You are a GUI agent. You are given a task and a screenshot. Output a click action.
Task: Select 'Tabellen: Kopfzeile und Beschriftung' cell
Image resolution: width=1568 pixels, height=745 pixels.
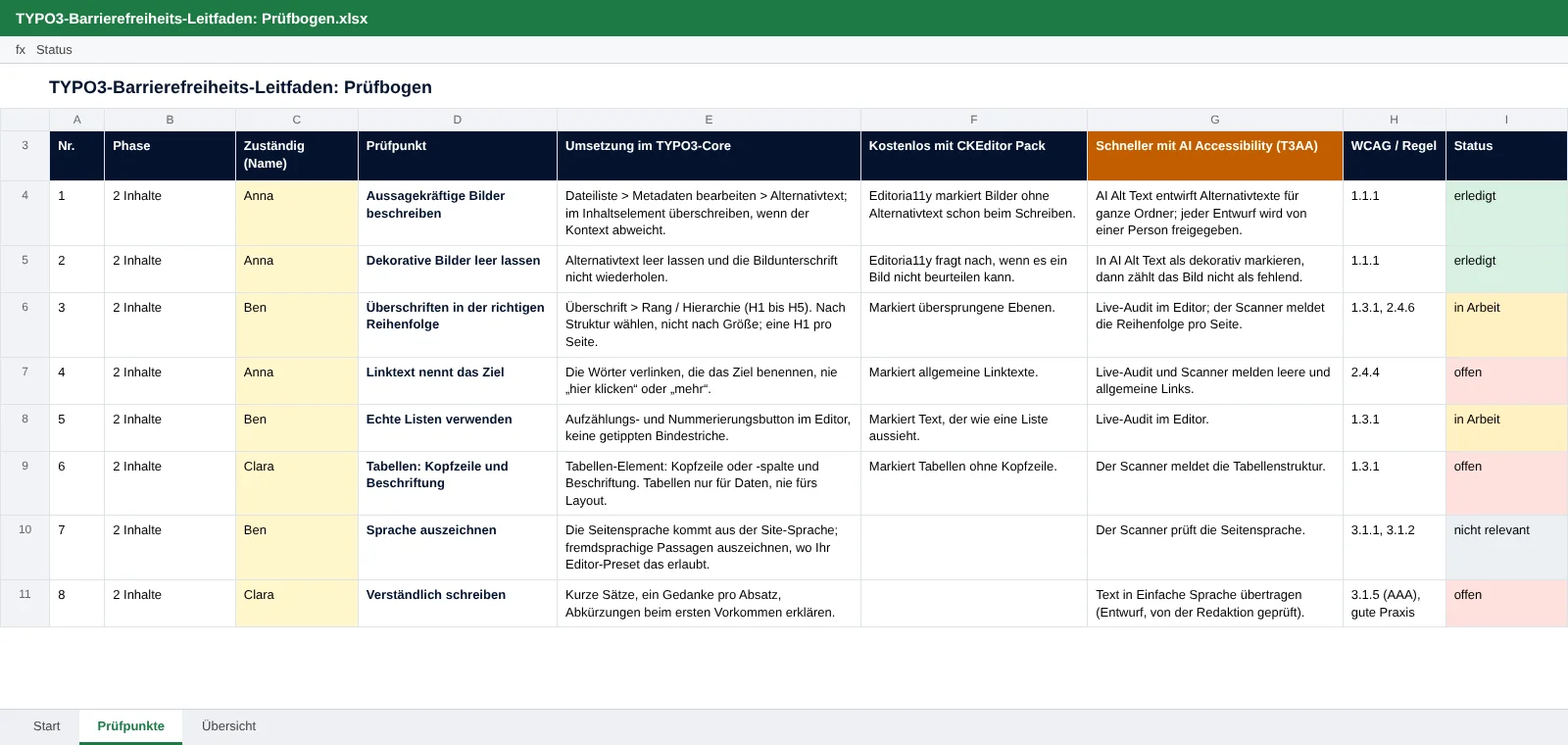pos(458,483)
